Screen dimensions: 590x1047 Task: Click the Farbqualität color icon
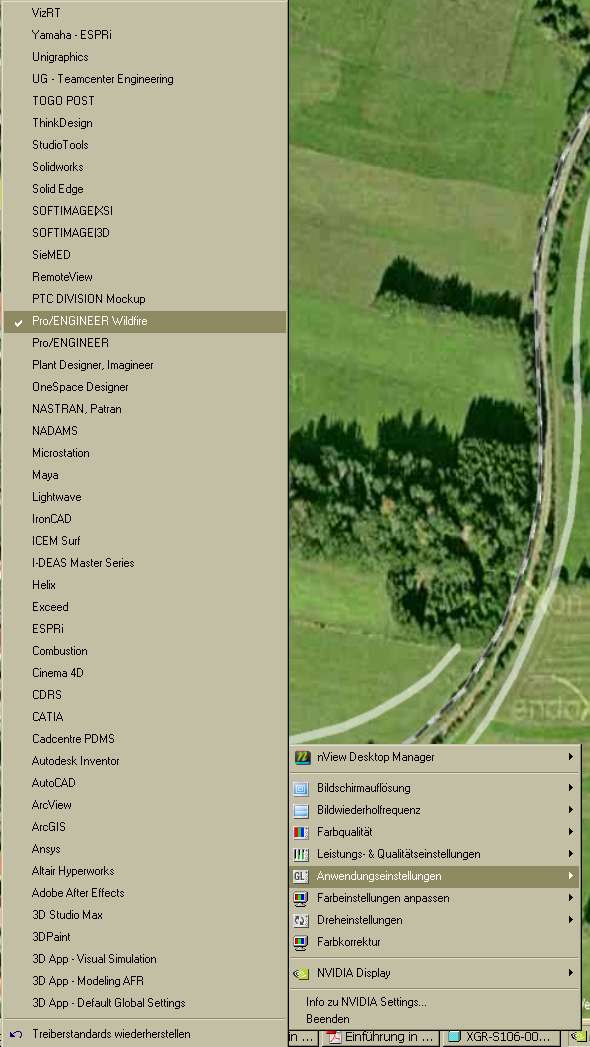pyautogui.click(x=301, y=833)
